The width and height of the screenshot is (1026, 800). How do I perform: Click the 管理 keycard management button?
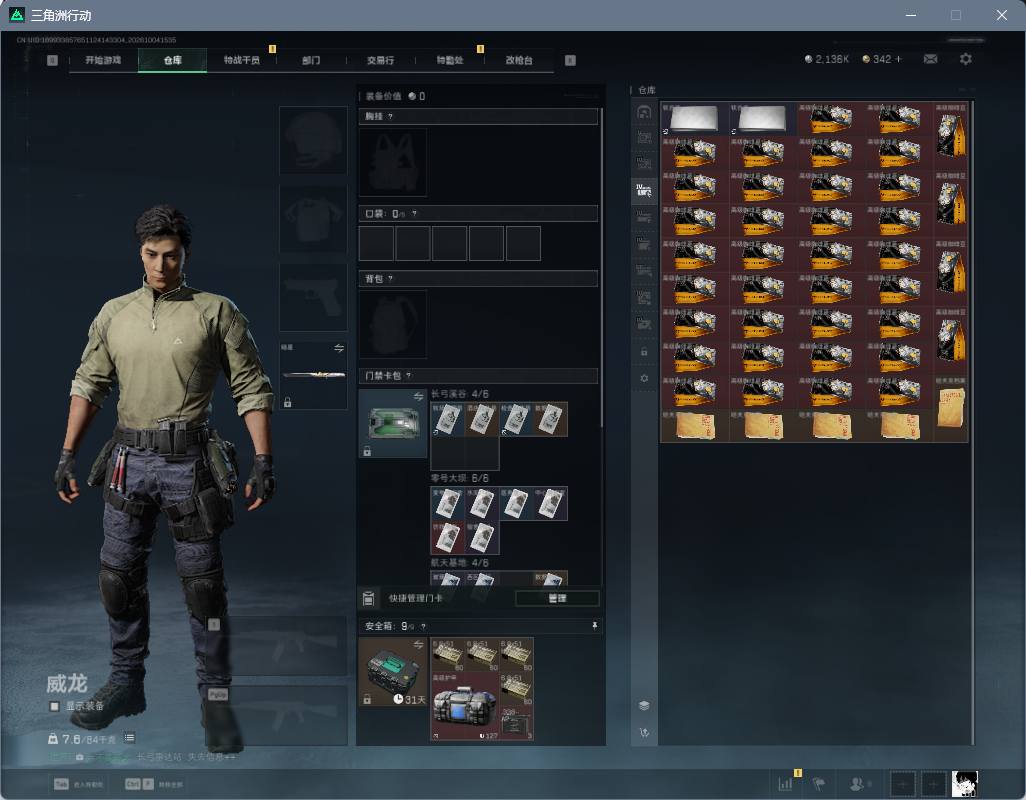click(557, 598)
